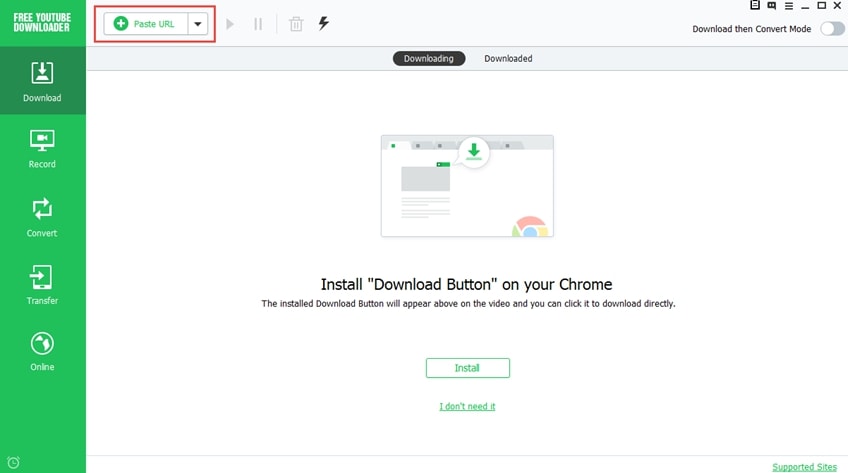This screenshot has width=848, height=473.
Task: Click the pause all icon
Action: coord(258,24)
